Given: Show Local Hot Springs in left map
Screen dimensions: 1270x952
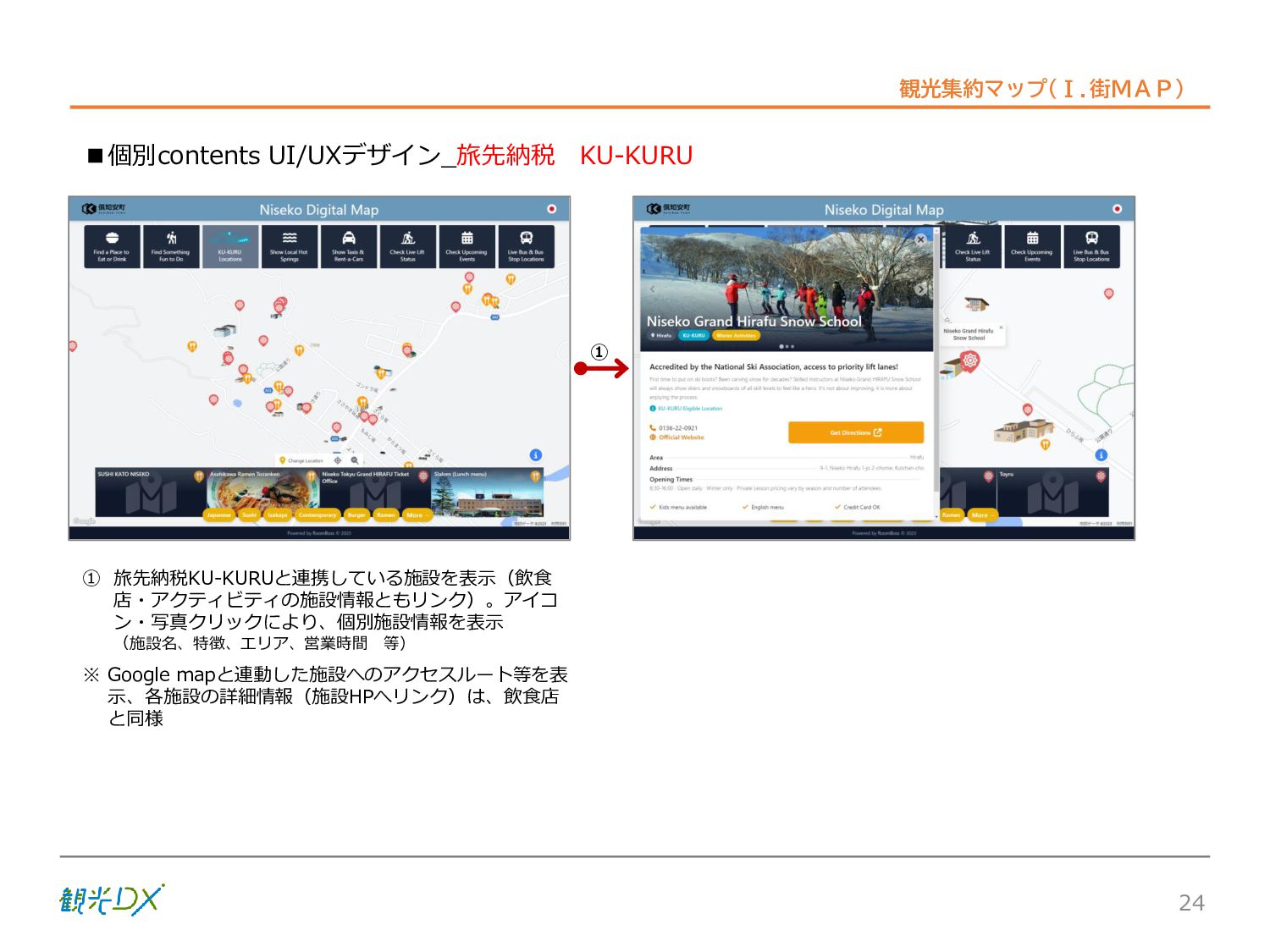Looking at the screenshot, I should click(290, 246).
